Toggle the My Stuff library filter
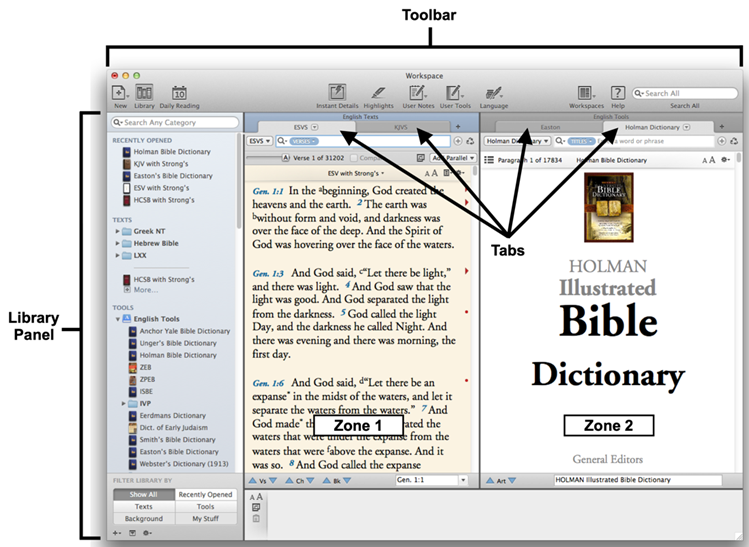 pos(205,519)
